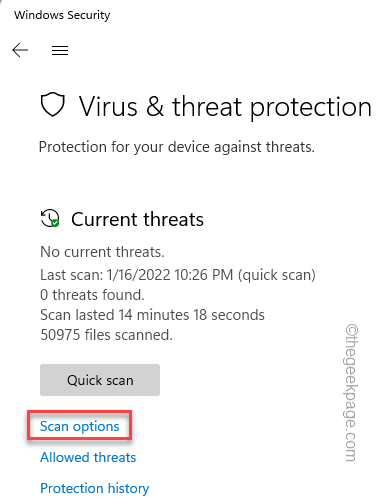This screenshot has height=497, width=388.
Task: Click the Last scan date line
Action: 178,275
